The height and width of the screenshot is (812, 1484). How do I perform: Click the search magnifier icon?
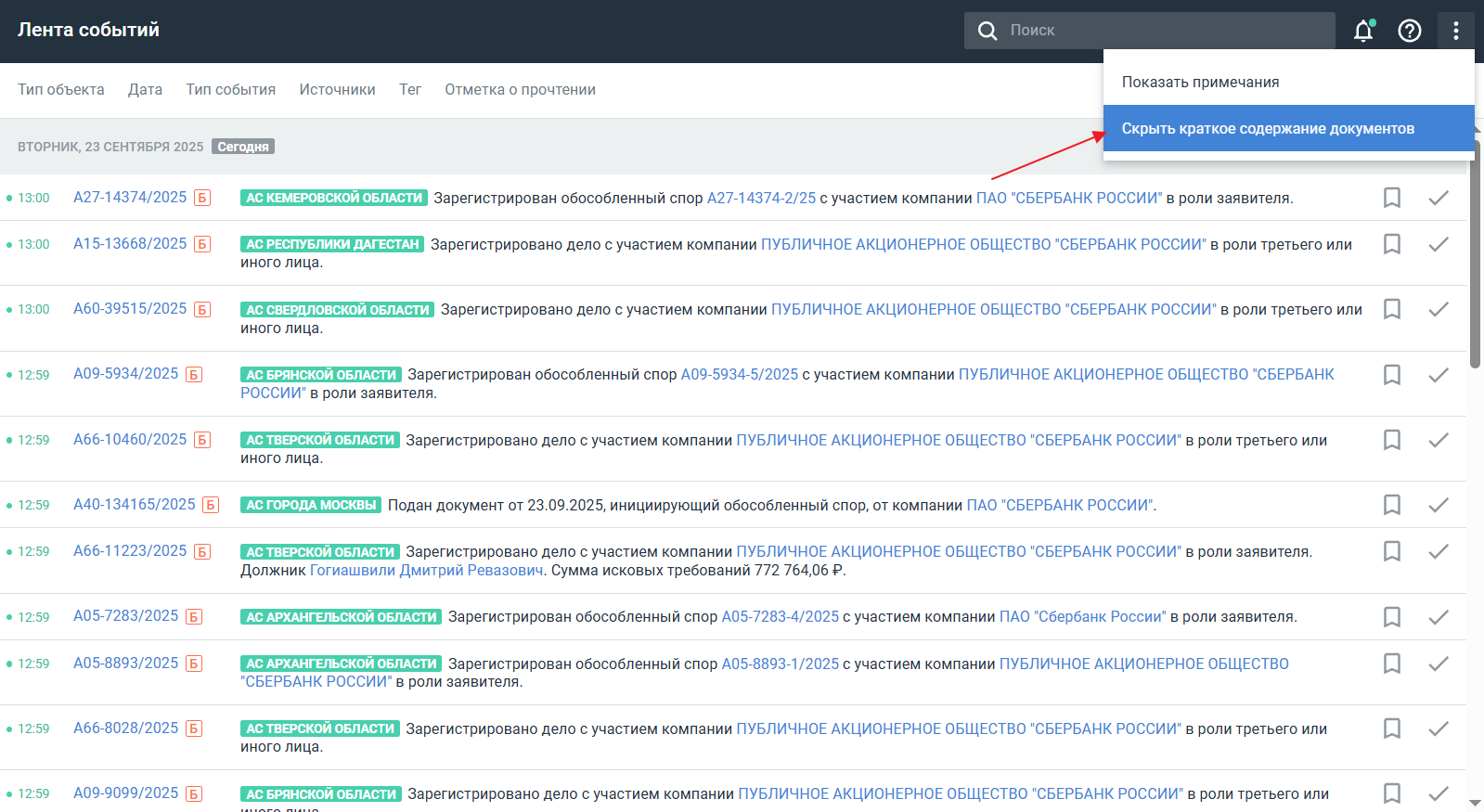point(987,31)
